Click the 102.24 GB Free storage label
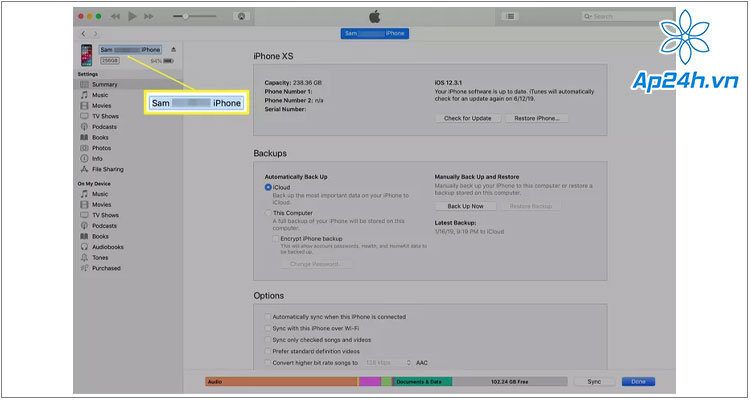The width and height of the screenshot is (750, 400). 509,382
